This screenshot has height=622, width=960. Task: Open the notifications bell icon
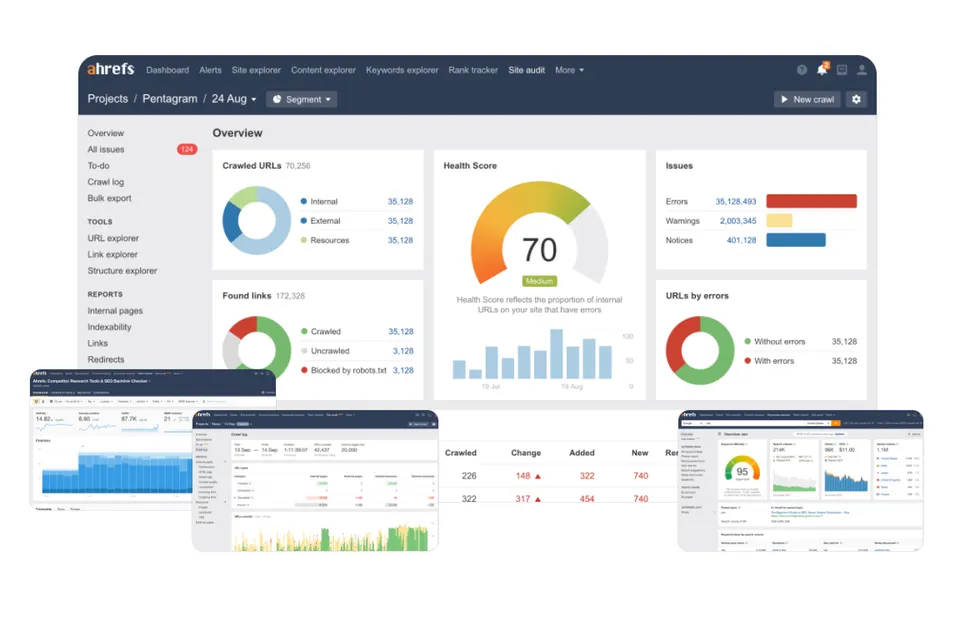click(x=822, y=69)
